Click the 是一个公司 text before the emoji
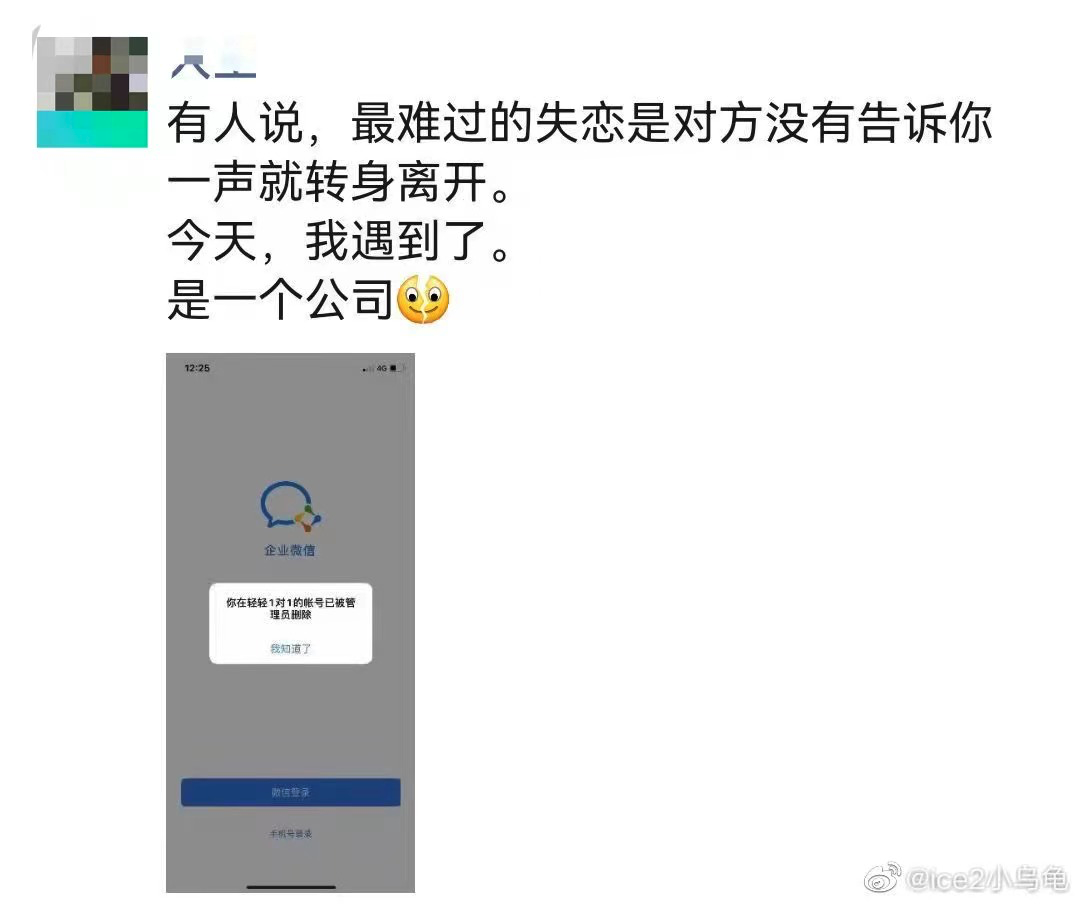Viewport: 1079px width, 904px height. (281, 299)
